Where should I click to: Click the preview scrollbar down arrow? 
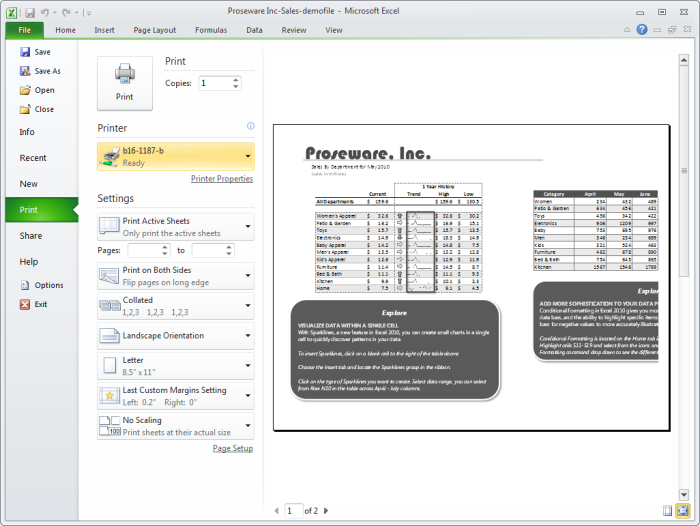coord(683,494)
